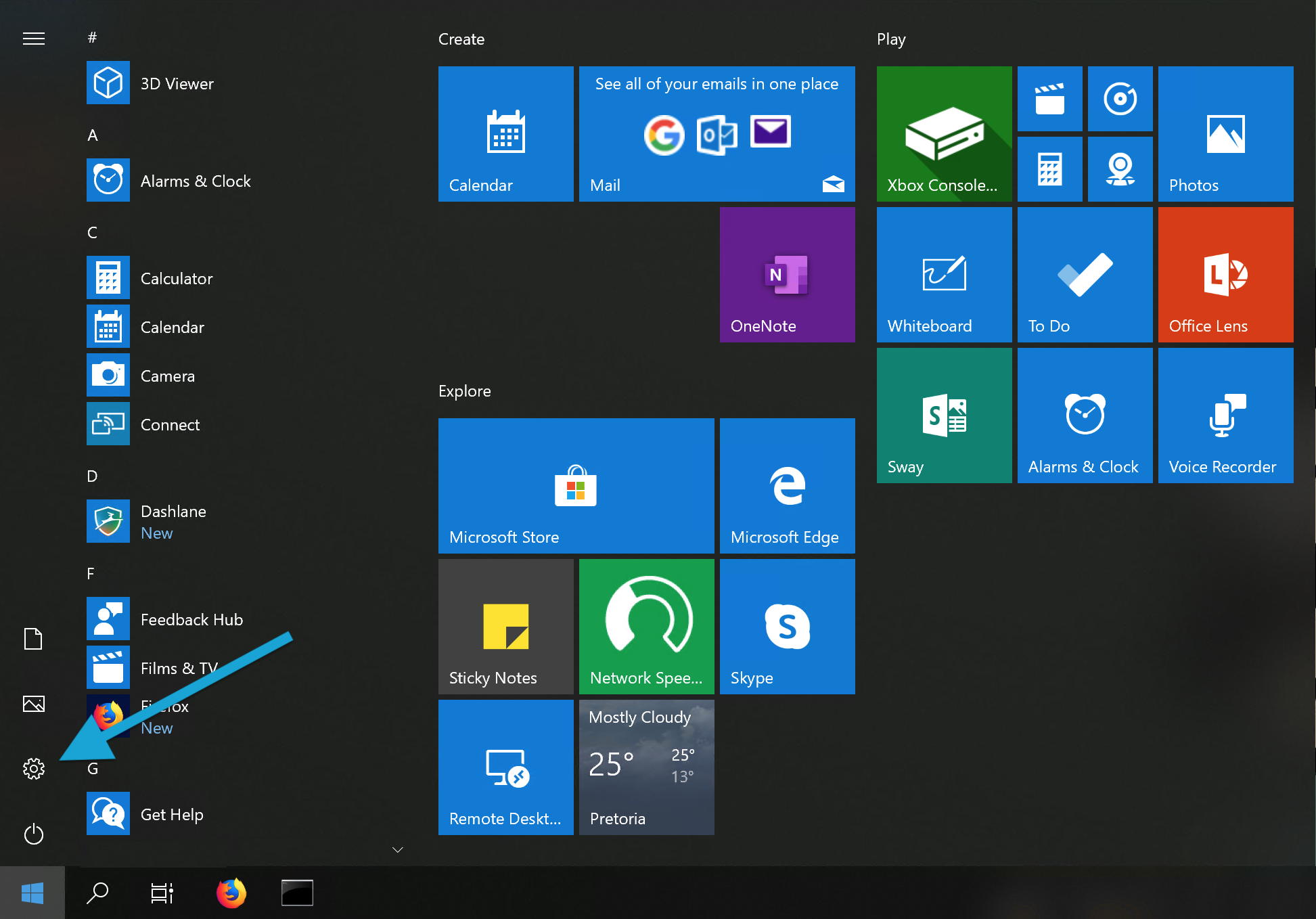Launch the Office Lens tile
The width and height of the screenshot is (1316, 919).
tap(1226, 275)
